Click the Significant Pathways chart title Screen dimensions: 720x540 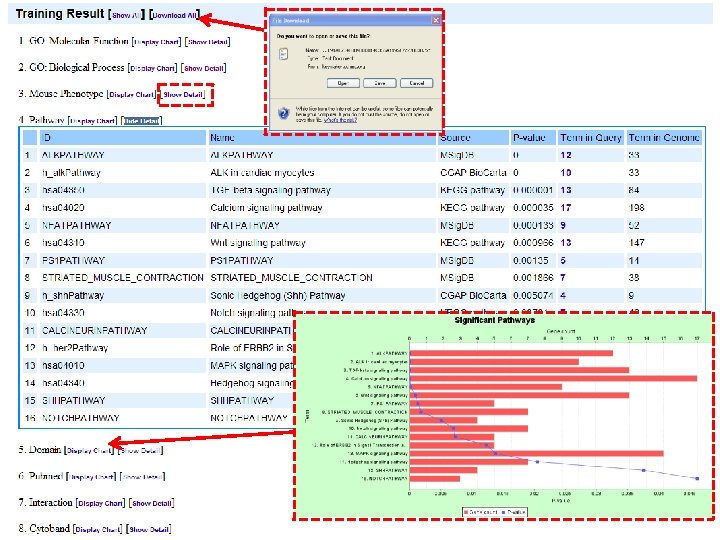coord(495,320)
